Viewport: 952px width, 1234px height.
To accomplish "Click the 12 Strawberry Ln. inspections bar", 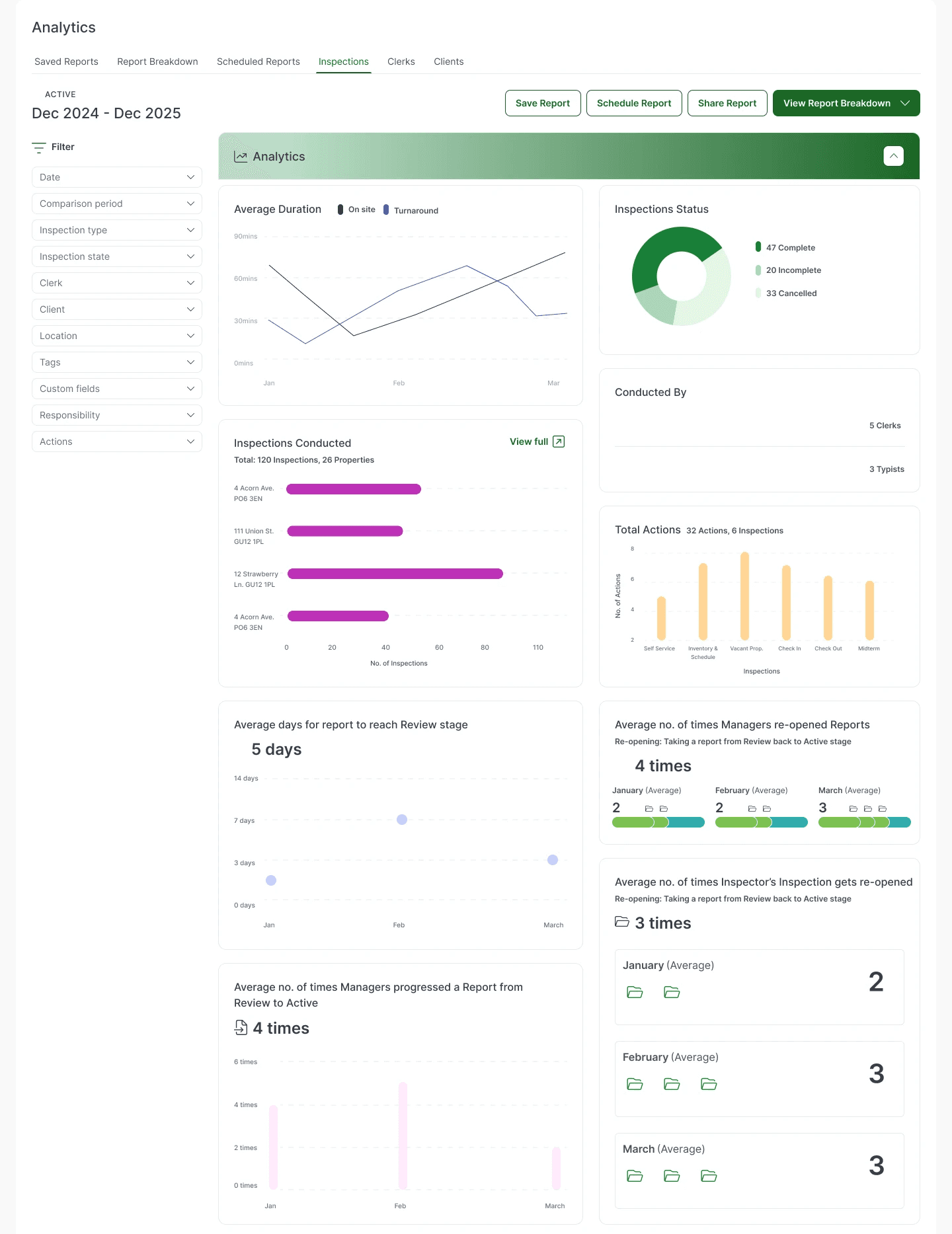I will [395, 574].
